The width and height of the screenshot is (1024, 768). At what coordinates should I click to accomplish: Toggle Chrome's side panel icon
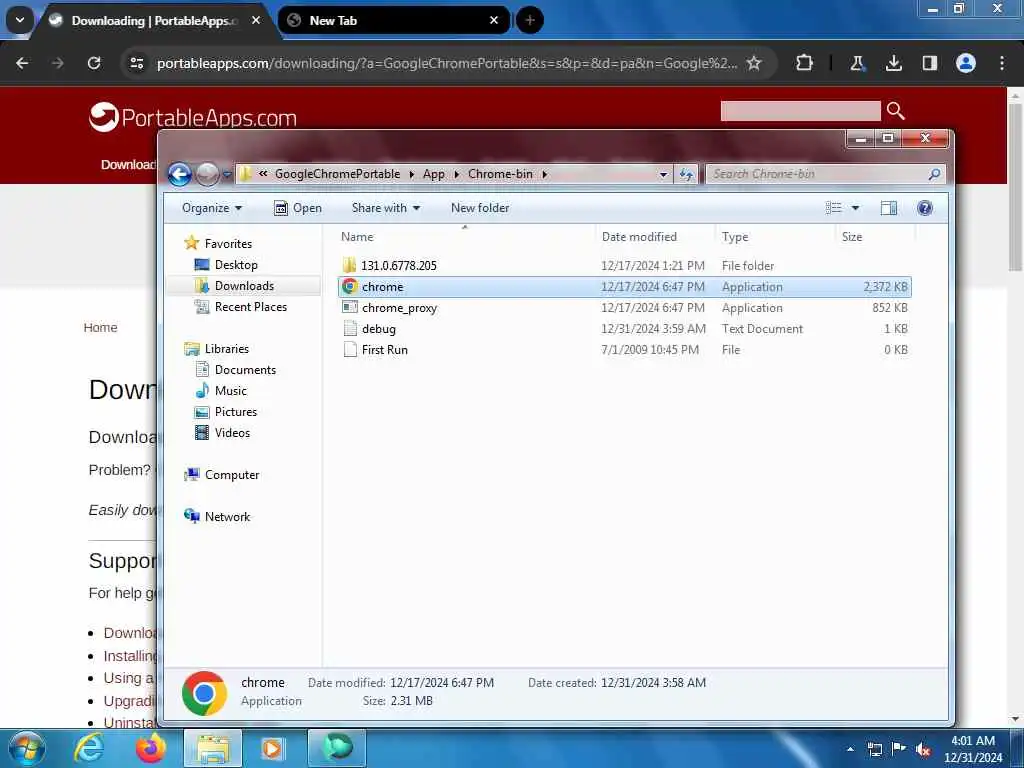929,63
